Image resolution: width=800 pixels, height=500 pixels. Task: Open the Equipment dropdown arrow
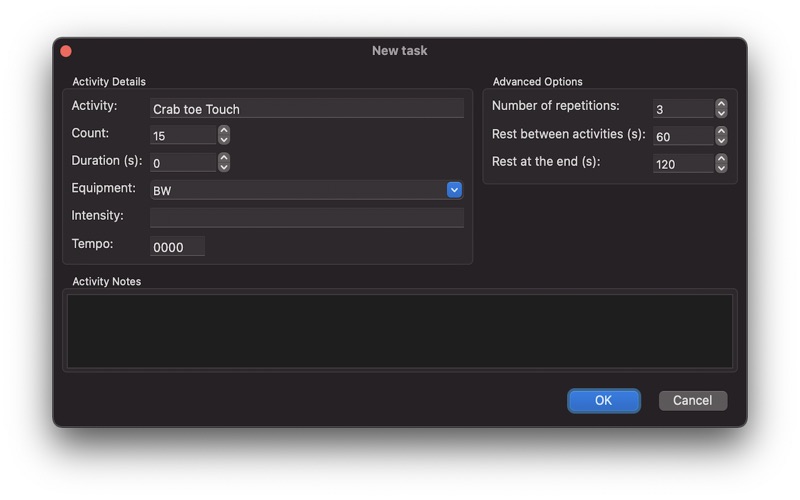[454, 190]
